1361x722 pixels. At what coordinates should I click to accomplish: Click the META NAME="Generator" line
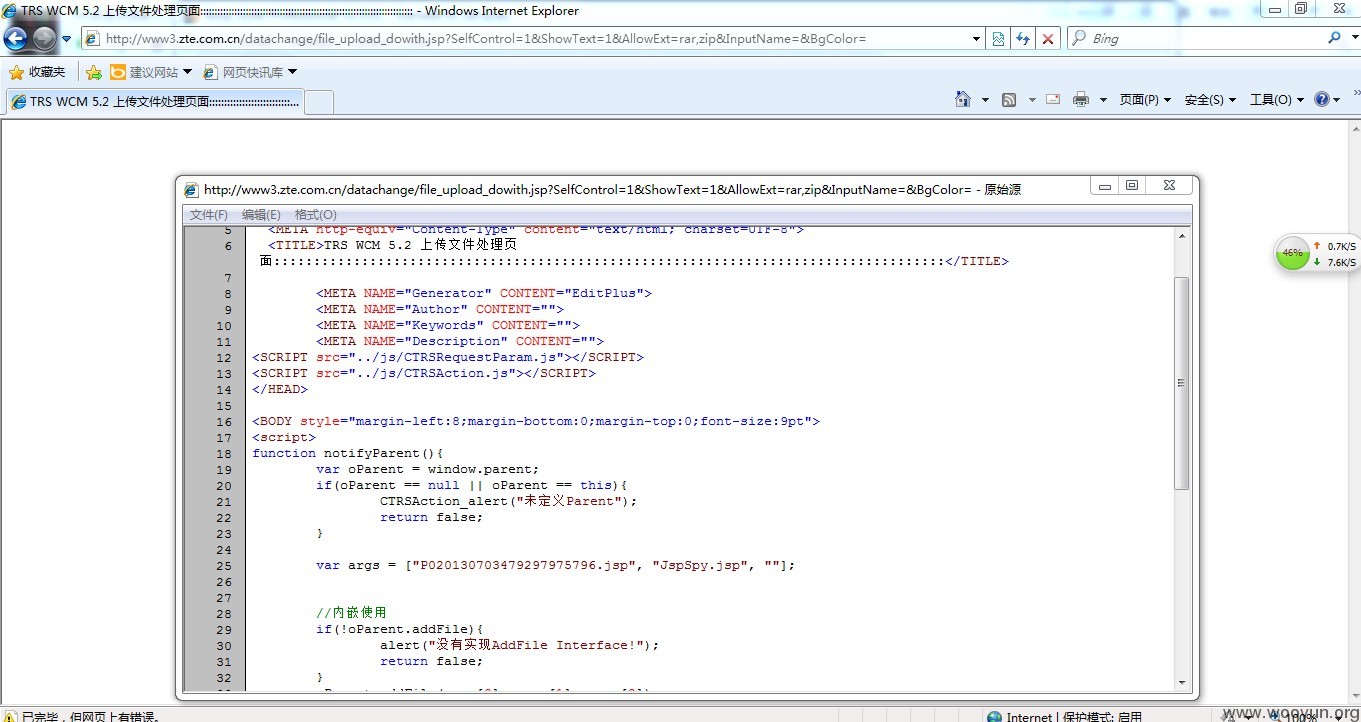(483, 293)
